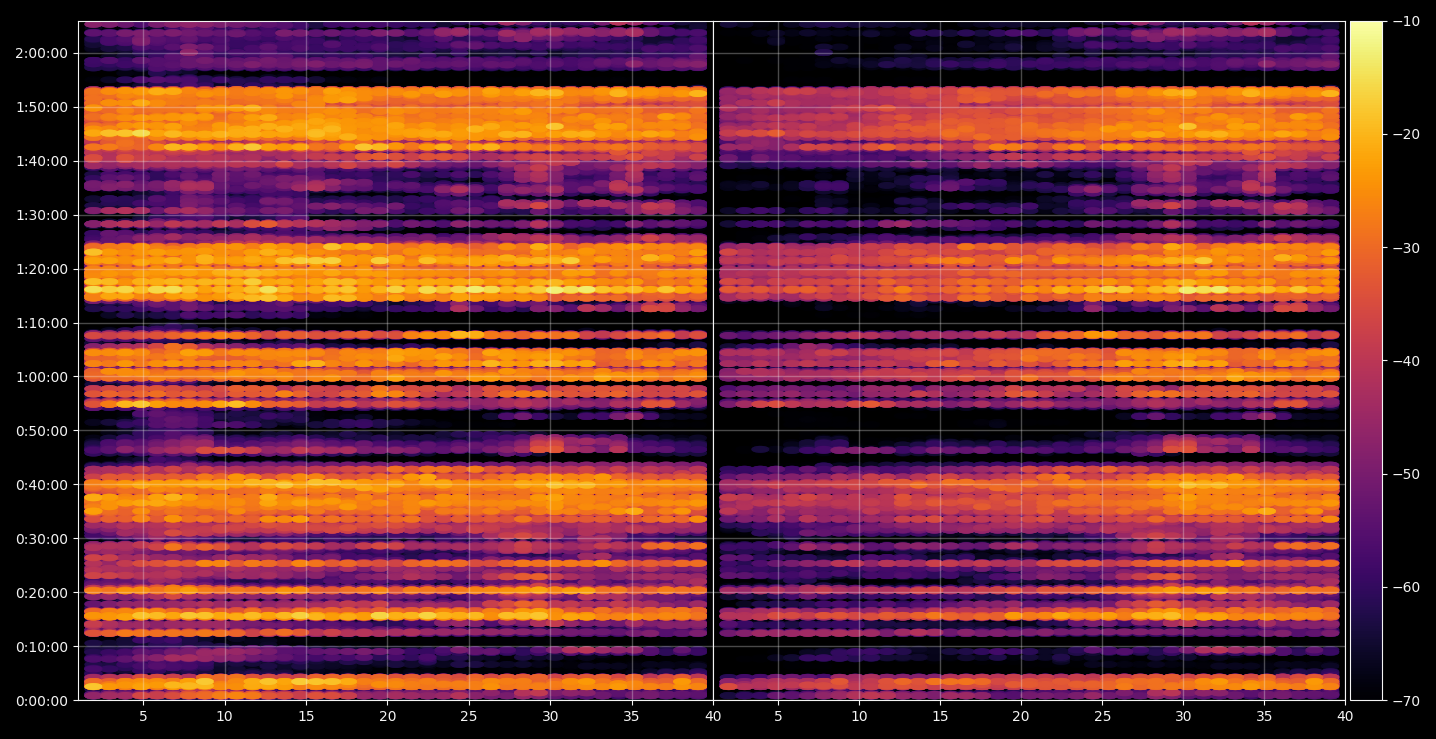
Task: Click the −10 colorbar tick label
Action: pos(1405,22)
